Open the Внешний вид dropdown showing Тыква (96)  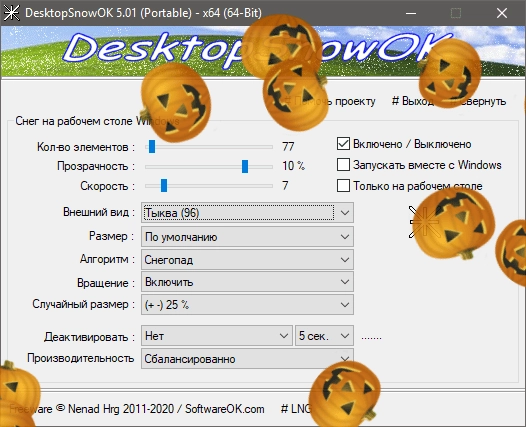(247, 213)
